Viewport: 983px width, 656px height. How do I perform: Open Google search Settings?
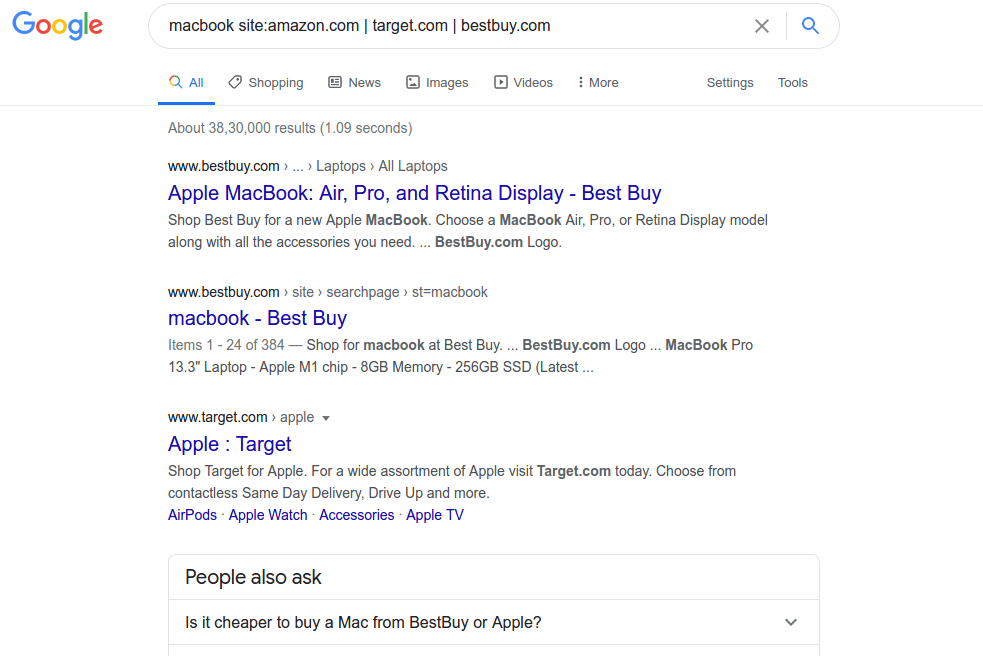(729, 82)
